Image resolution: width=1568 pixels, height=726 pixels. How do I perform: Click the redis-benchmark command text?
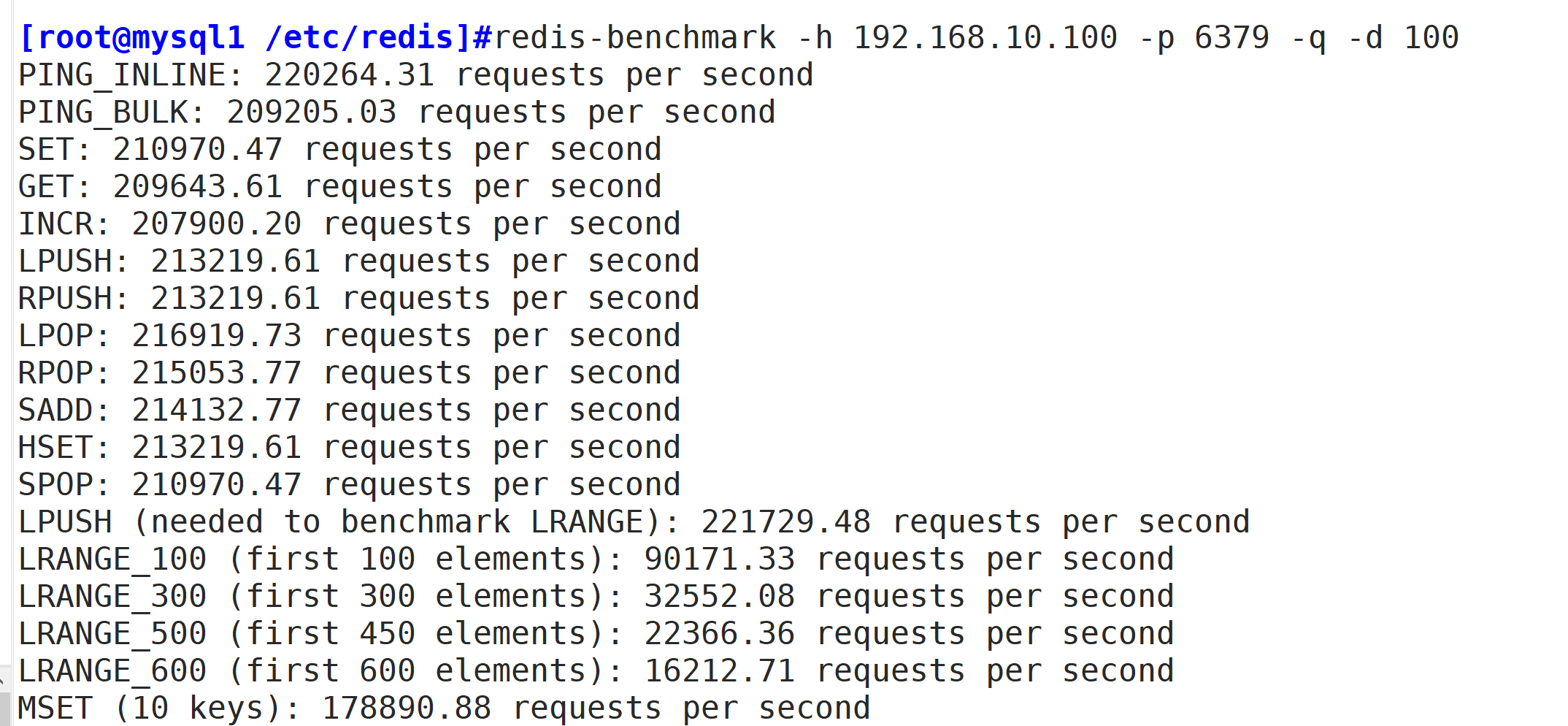[x=635, y=37]
